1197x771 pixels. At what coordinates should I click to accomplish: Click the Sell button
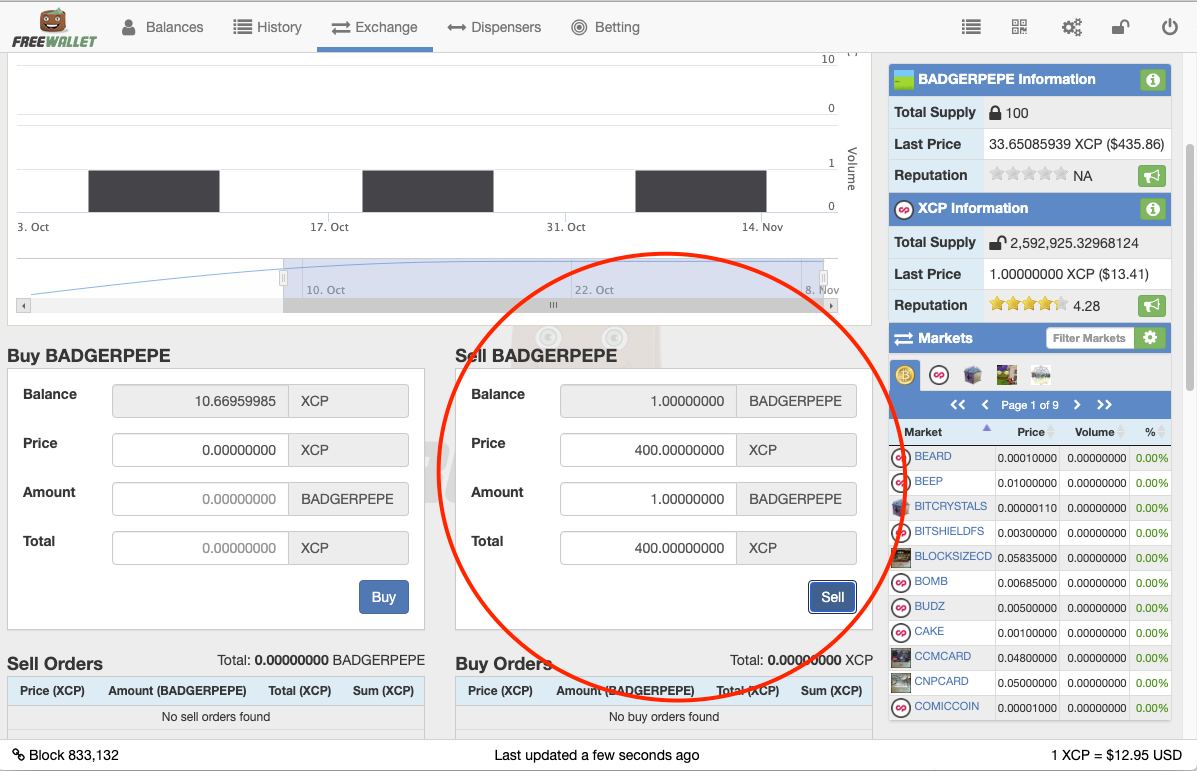(832, 597)
